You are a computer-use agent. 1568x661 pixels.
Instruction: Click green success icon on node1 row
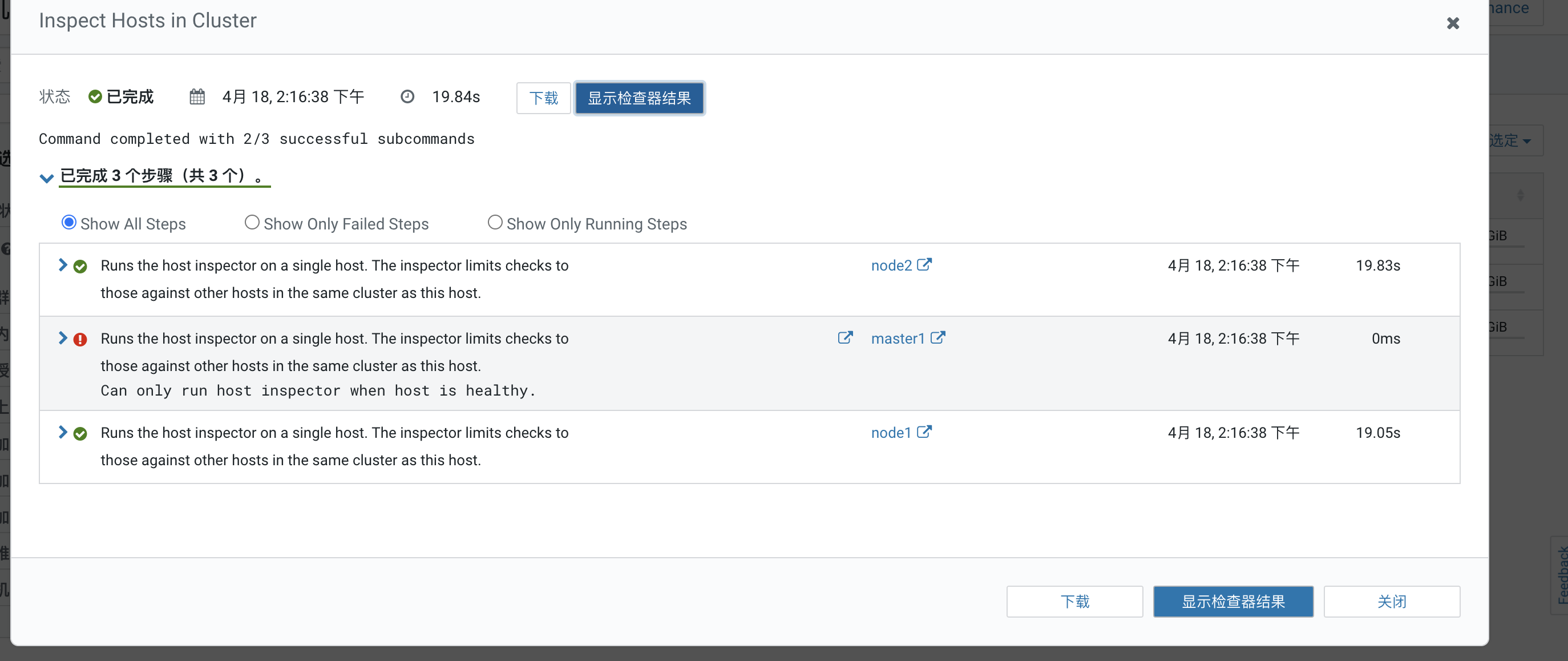tap(80, 434)
